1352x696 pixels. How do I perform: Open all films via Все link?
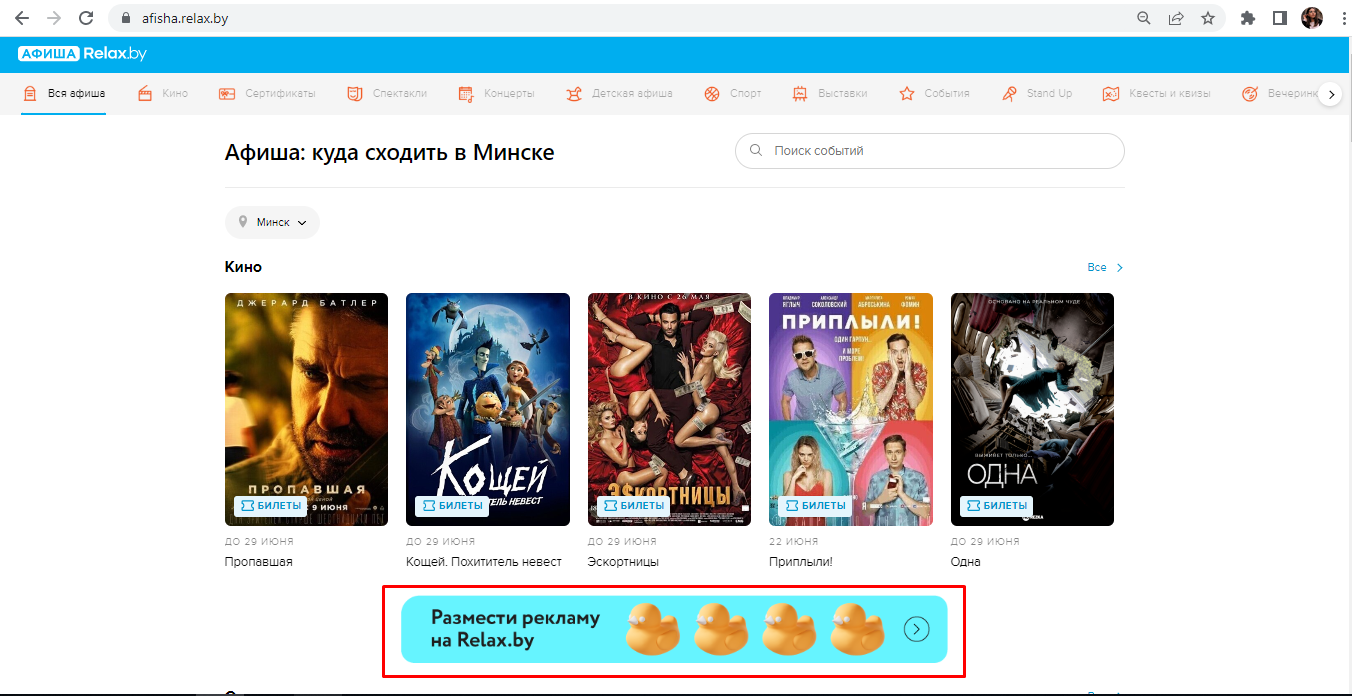pyautogui.click(x=1105, y=267)
